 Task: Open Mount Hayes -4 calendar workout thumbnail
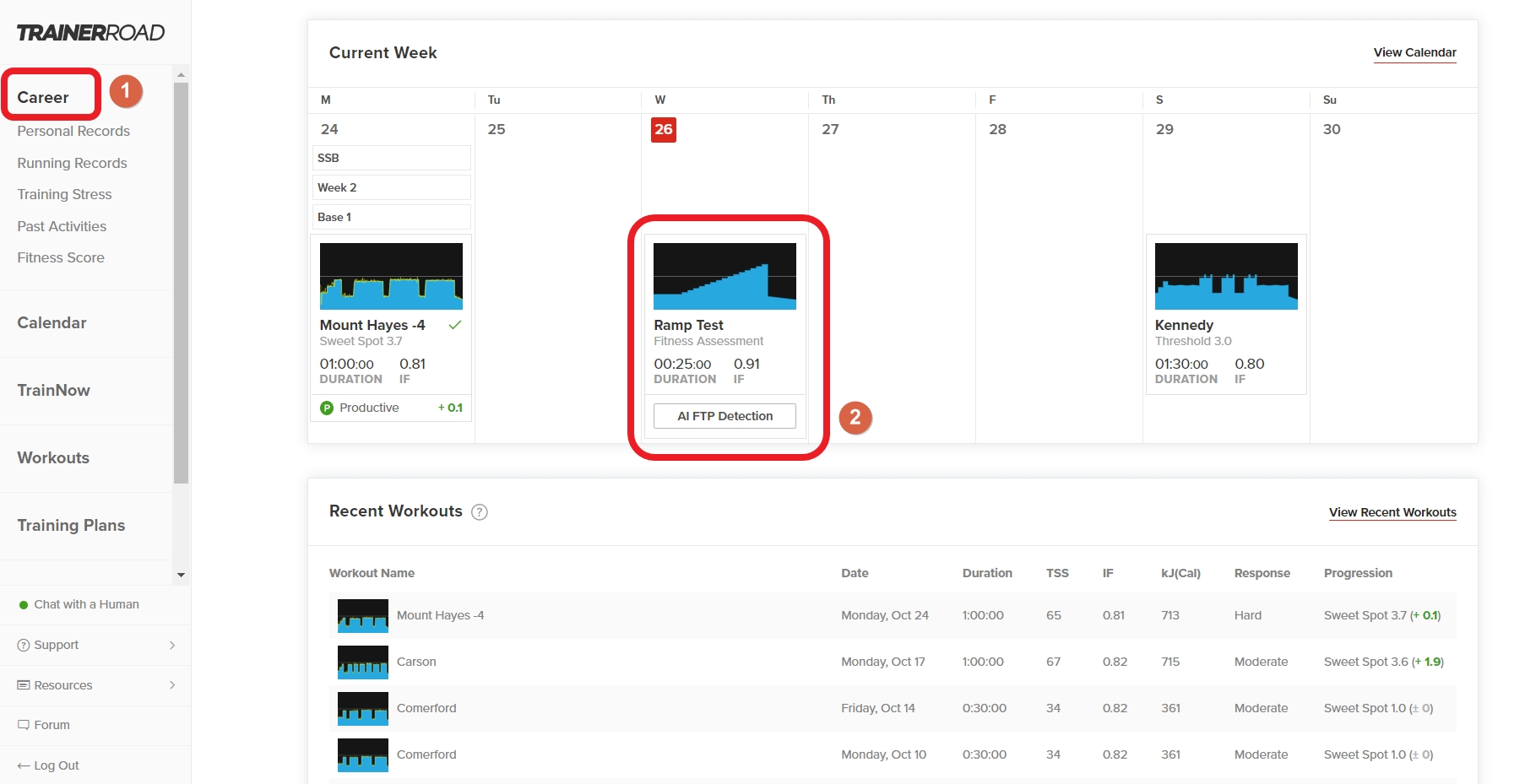click(x=391, y=276)
